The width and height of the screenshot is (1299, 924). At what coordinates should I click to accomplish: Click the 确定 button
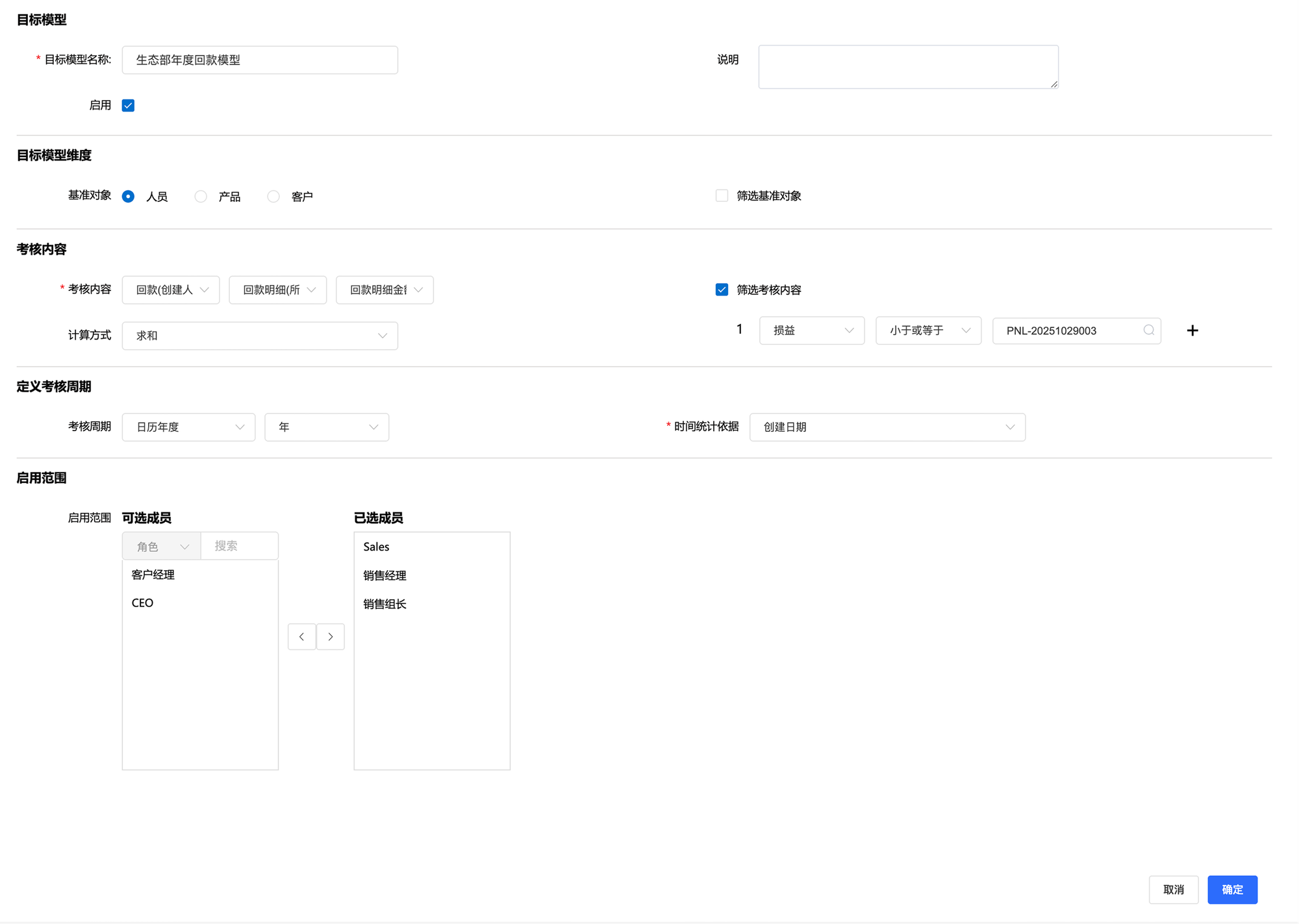[x=1232, y=890]
